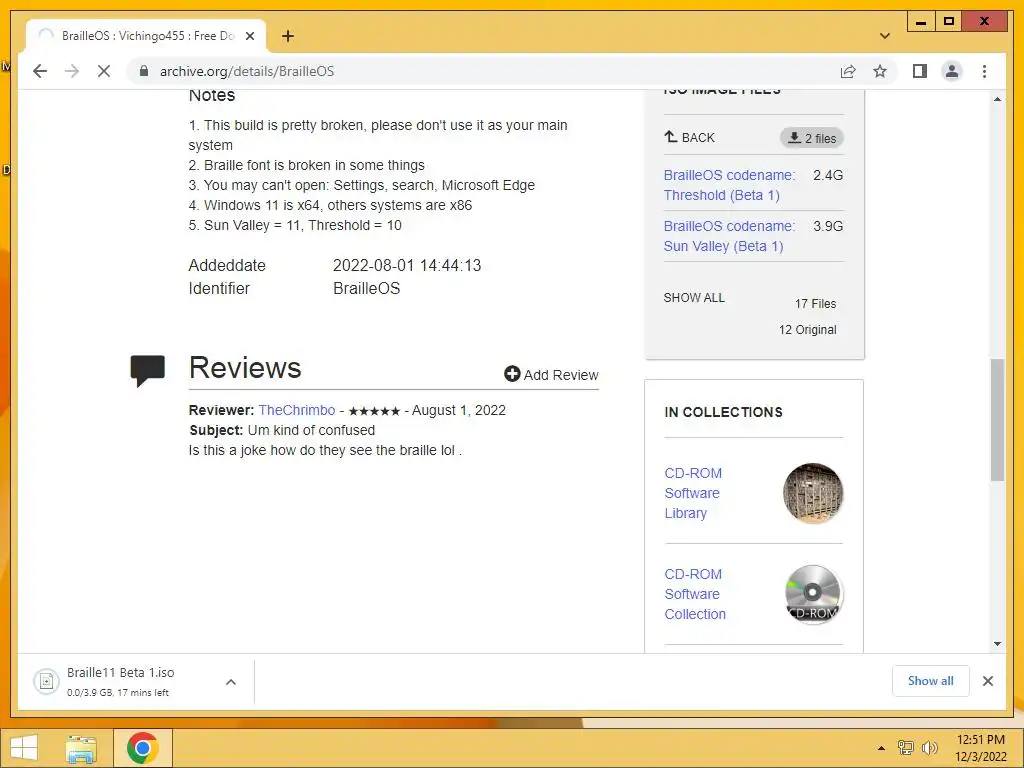Click the Reviews heading

point(245,368)
